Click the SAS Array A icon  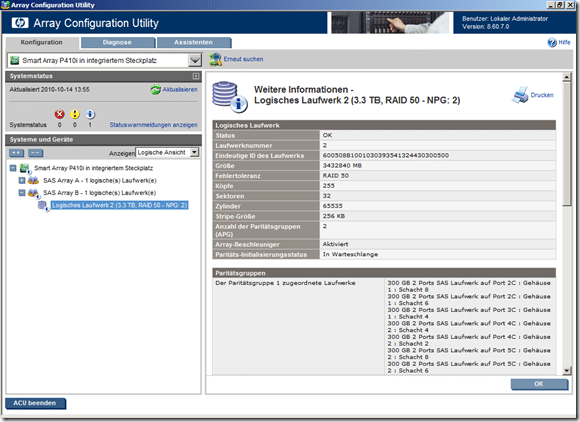(33, 180)
